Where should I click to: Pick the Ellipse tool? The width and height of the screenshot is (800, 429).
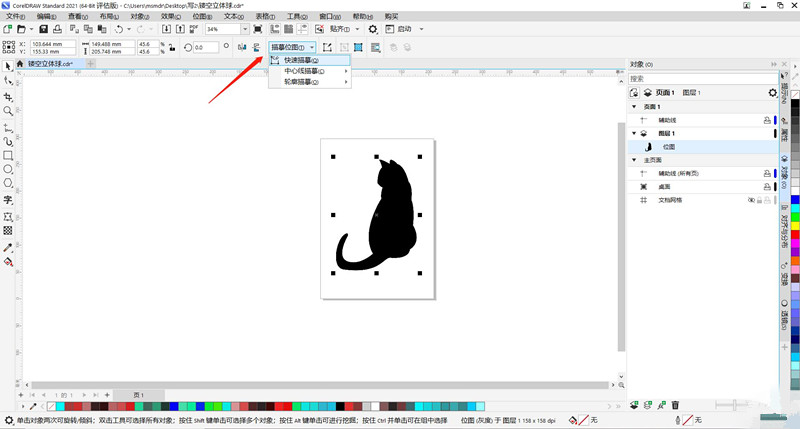pyautogui.click(x=8, y=170)
